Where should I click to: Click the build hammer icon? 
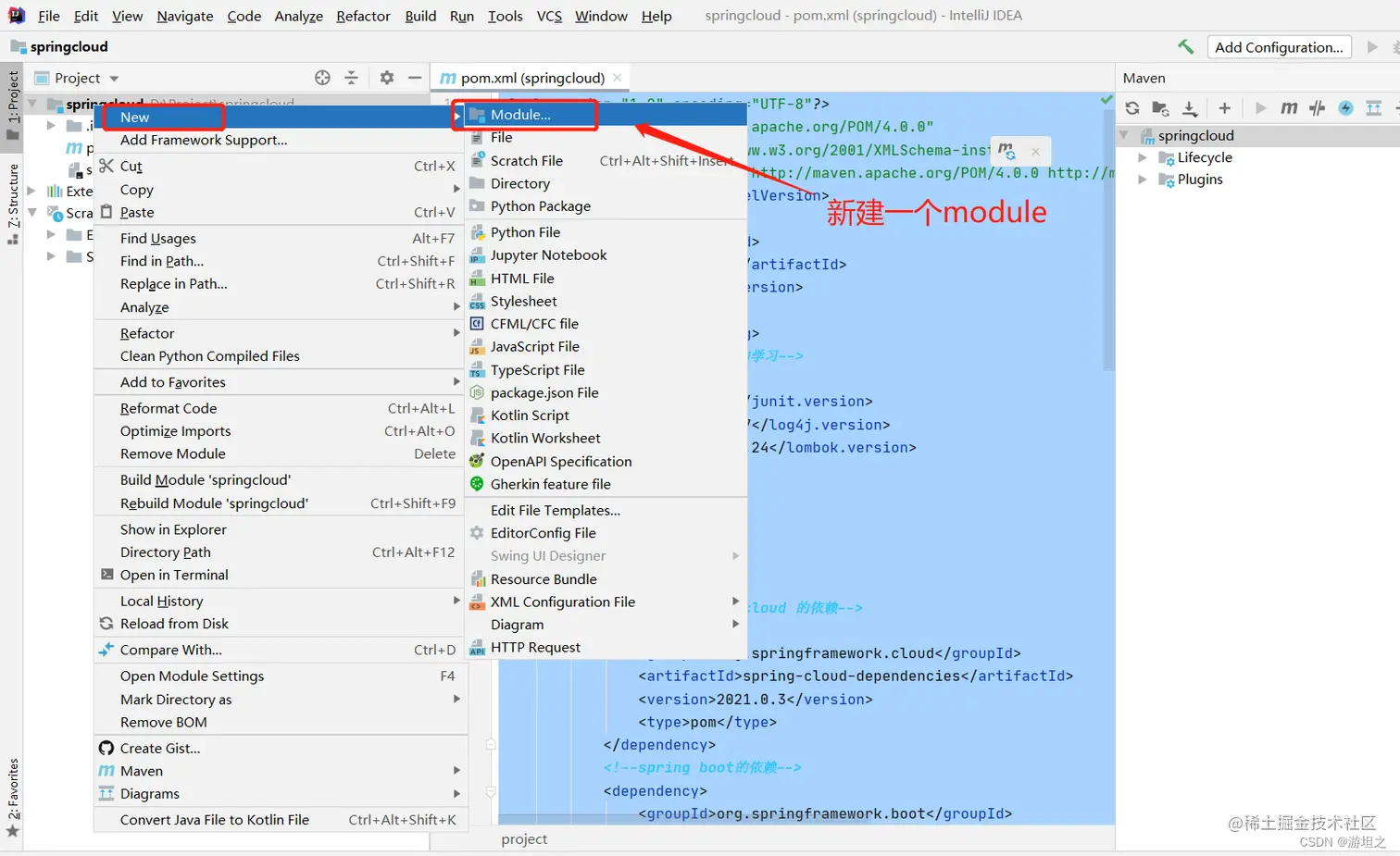[x=1185, y=46]
